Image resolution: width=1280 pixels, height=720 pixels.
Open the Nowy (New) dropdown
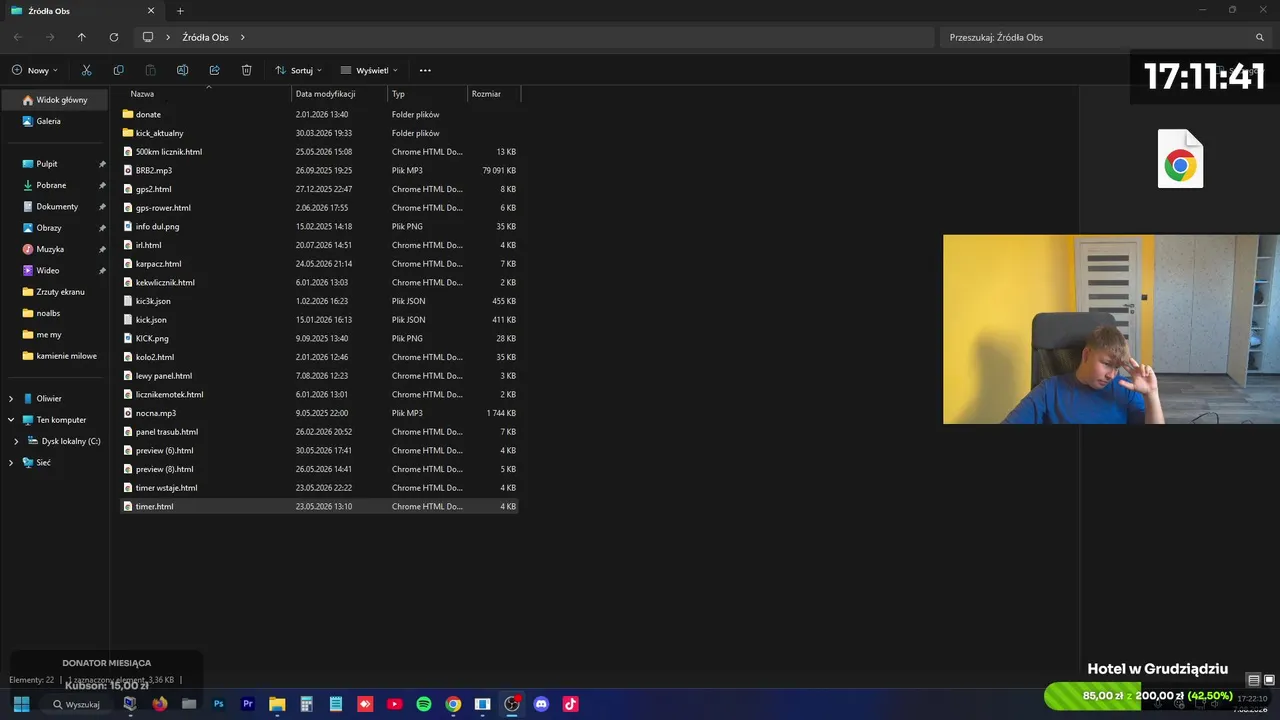tap(35, 70)
